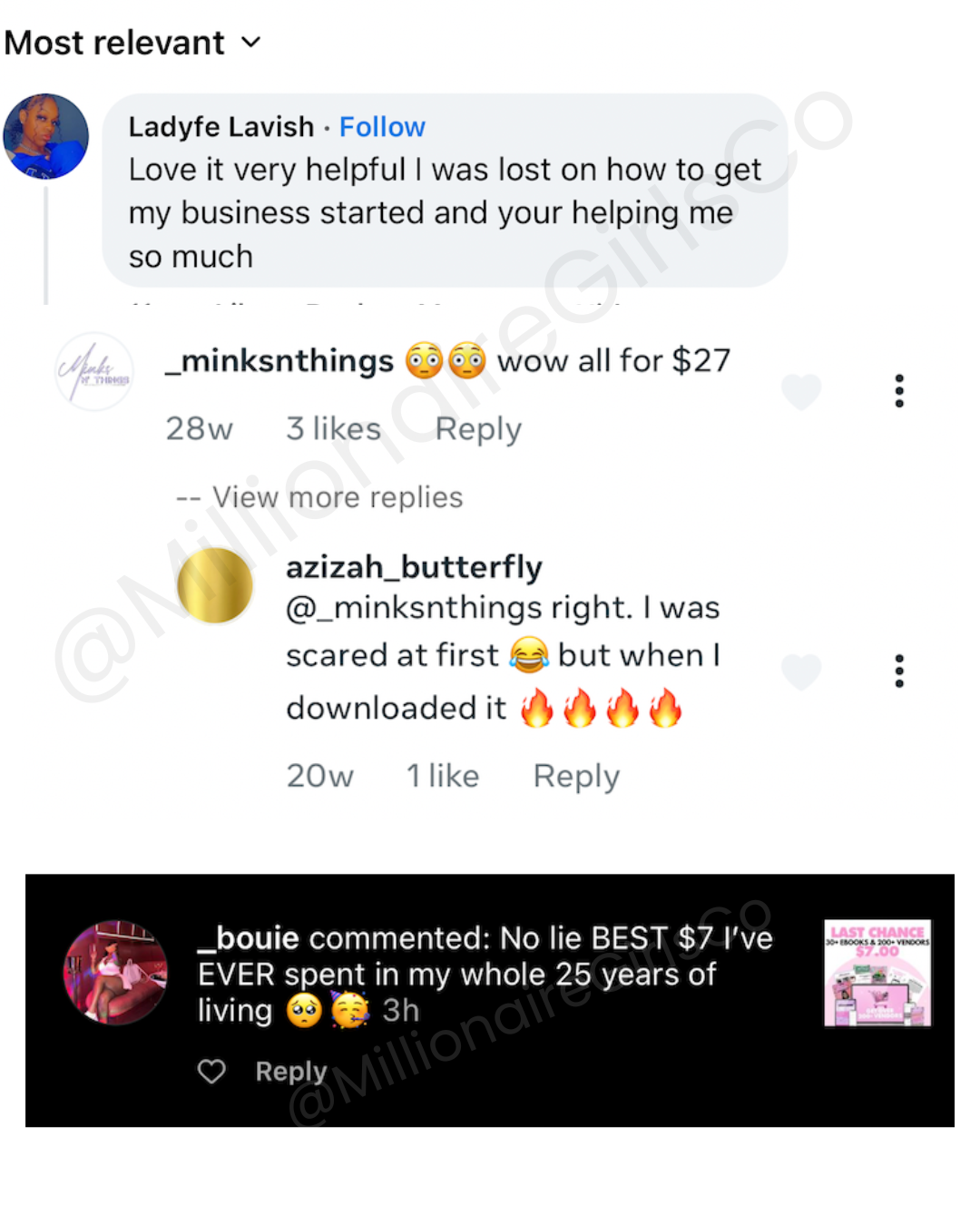View 3 likes on _minksnthings comment

click(x=333, y=428)
